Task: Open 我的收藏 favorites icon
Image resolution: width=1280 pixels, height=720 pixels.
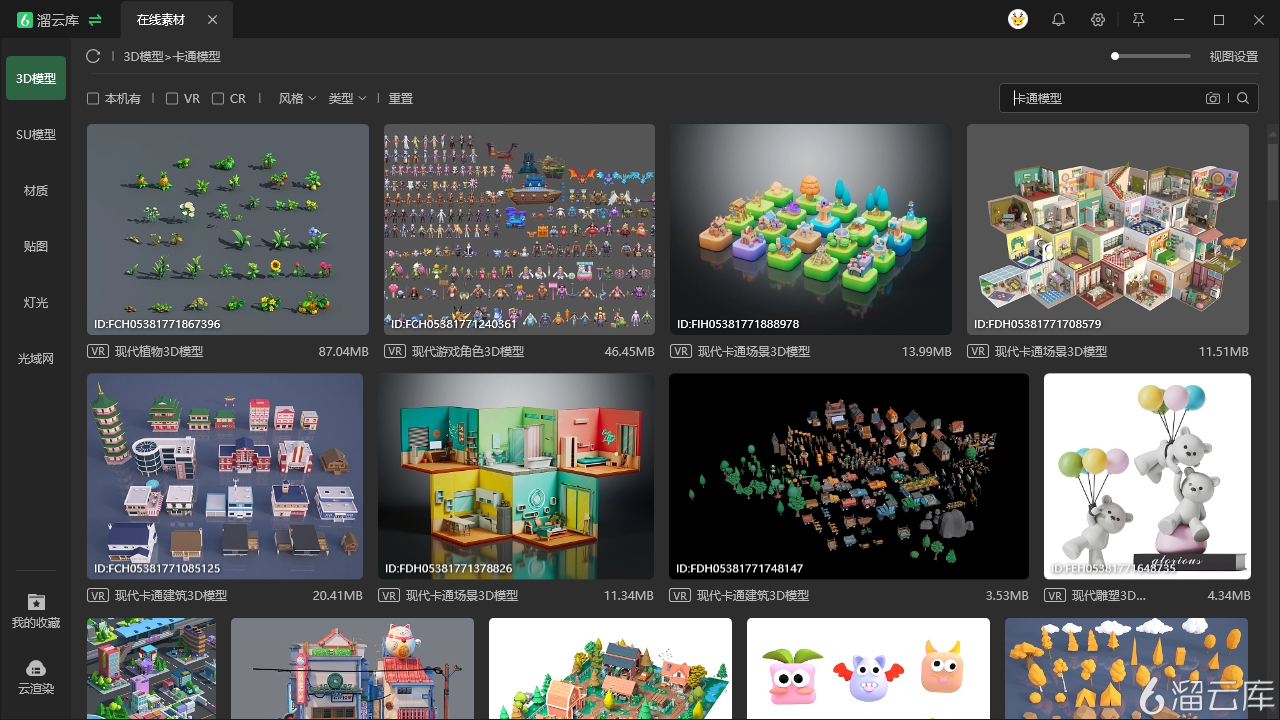Action: (x=36, y=602)
